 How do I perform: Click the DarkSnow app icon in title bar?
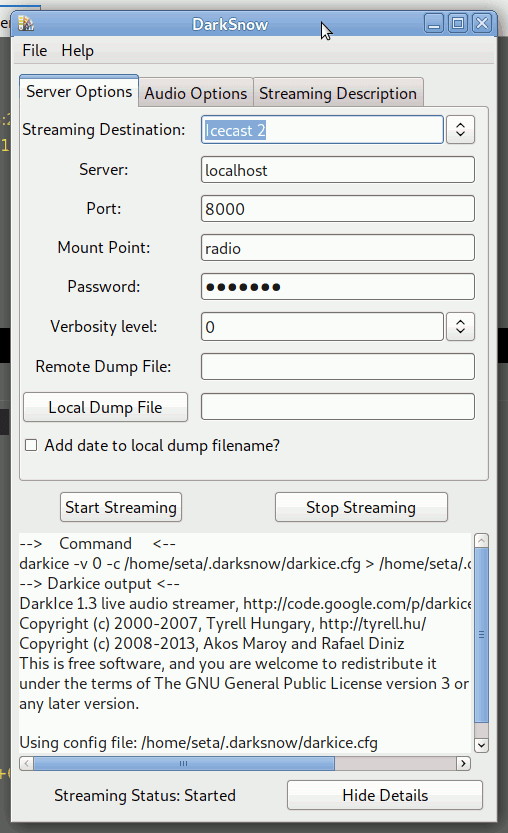[x=26, y=24]
